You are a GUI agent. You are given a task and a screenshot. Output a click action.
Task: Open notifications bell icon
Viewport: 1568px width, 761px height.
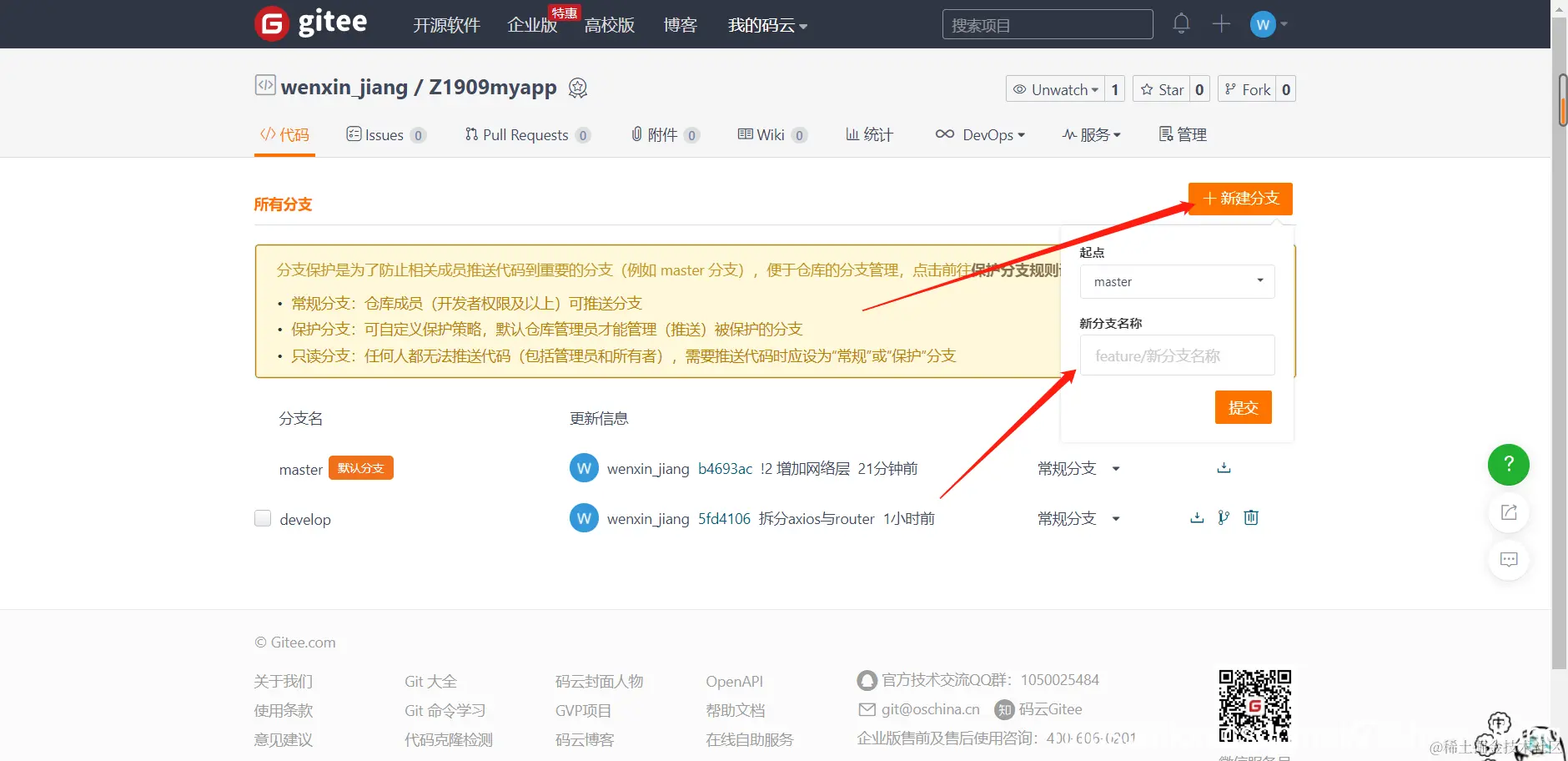pos(1181,23)
